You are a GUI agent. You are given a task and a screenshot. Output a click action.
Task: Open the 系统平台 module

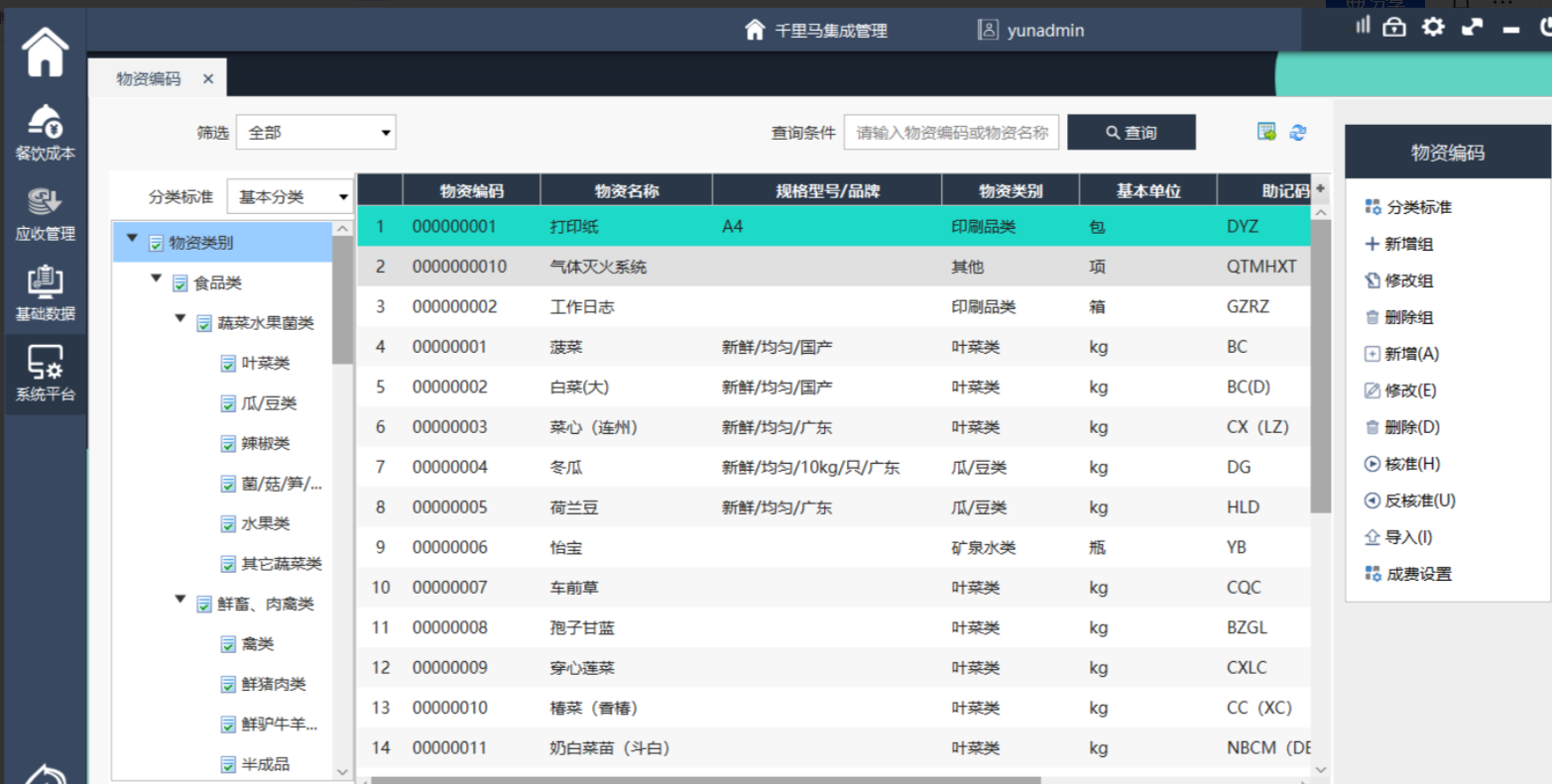click(45, 374)
